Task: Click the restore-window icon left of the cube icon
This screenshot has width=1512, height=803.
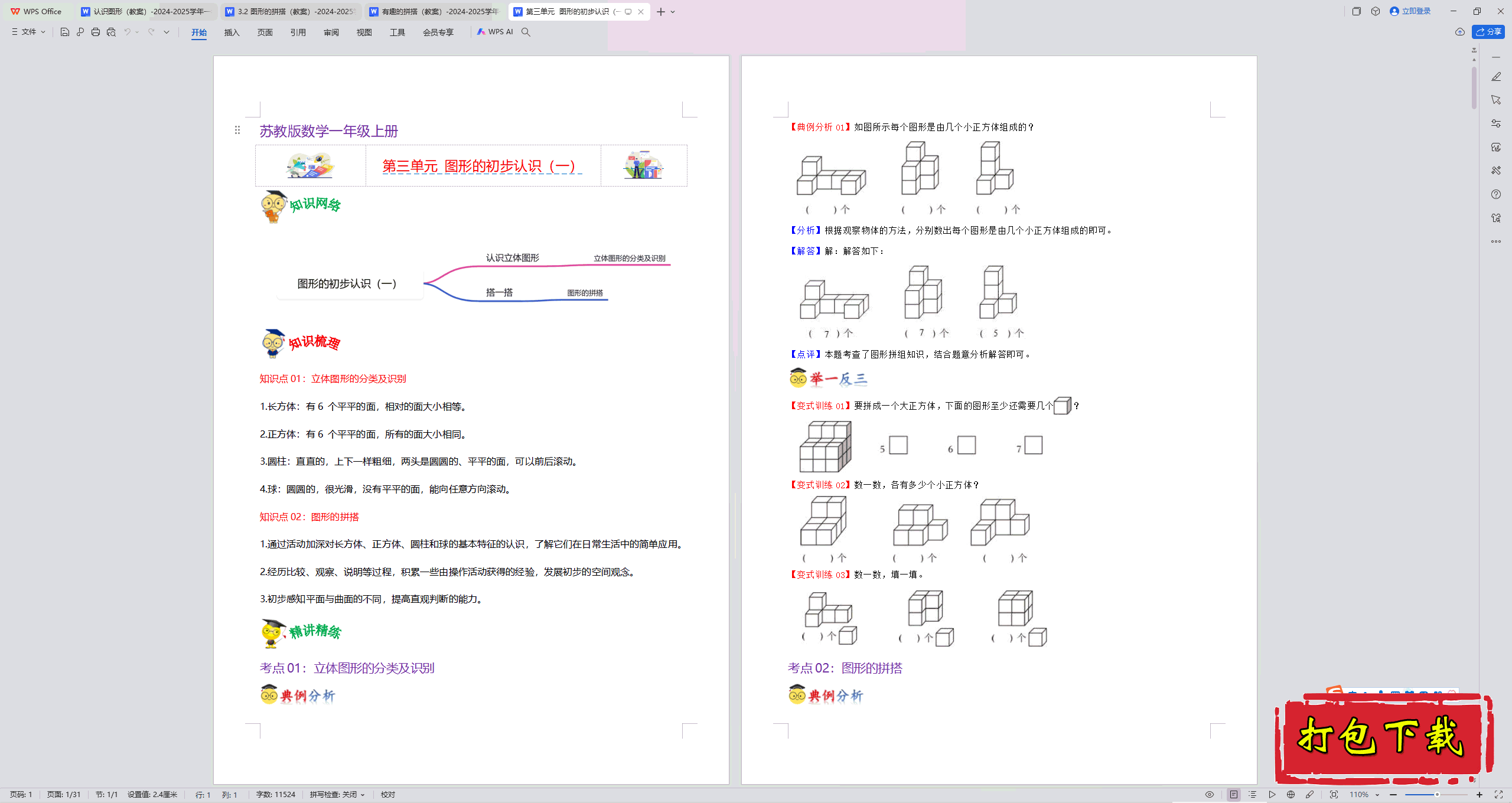Action: point(1357,11)
